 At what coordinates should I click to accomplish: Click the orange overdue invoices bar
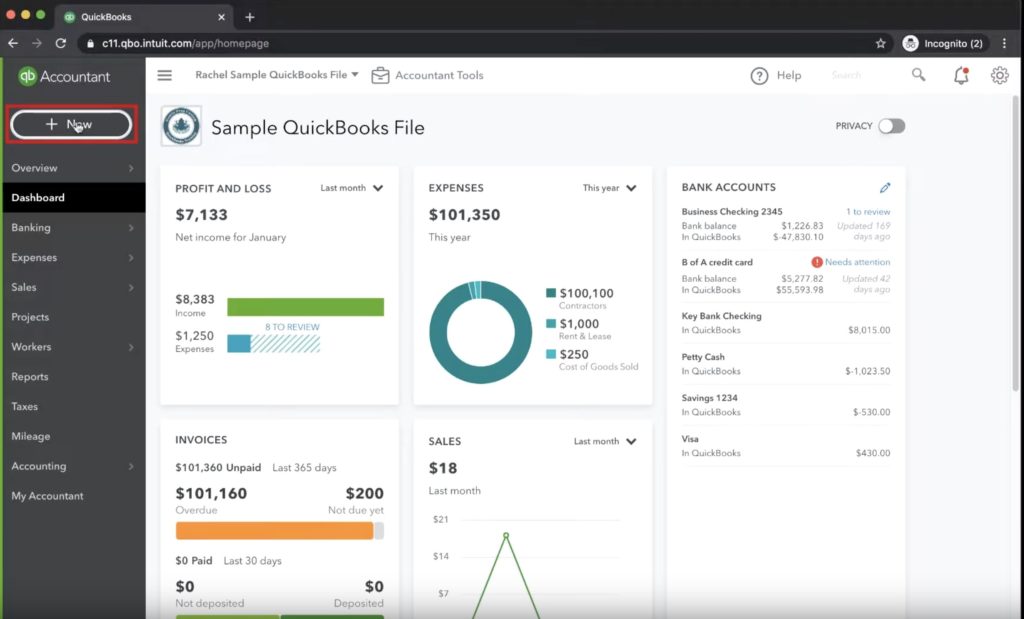point(274,530)
